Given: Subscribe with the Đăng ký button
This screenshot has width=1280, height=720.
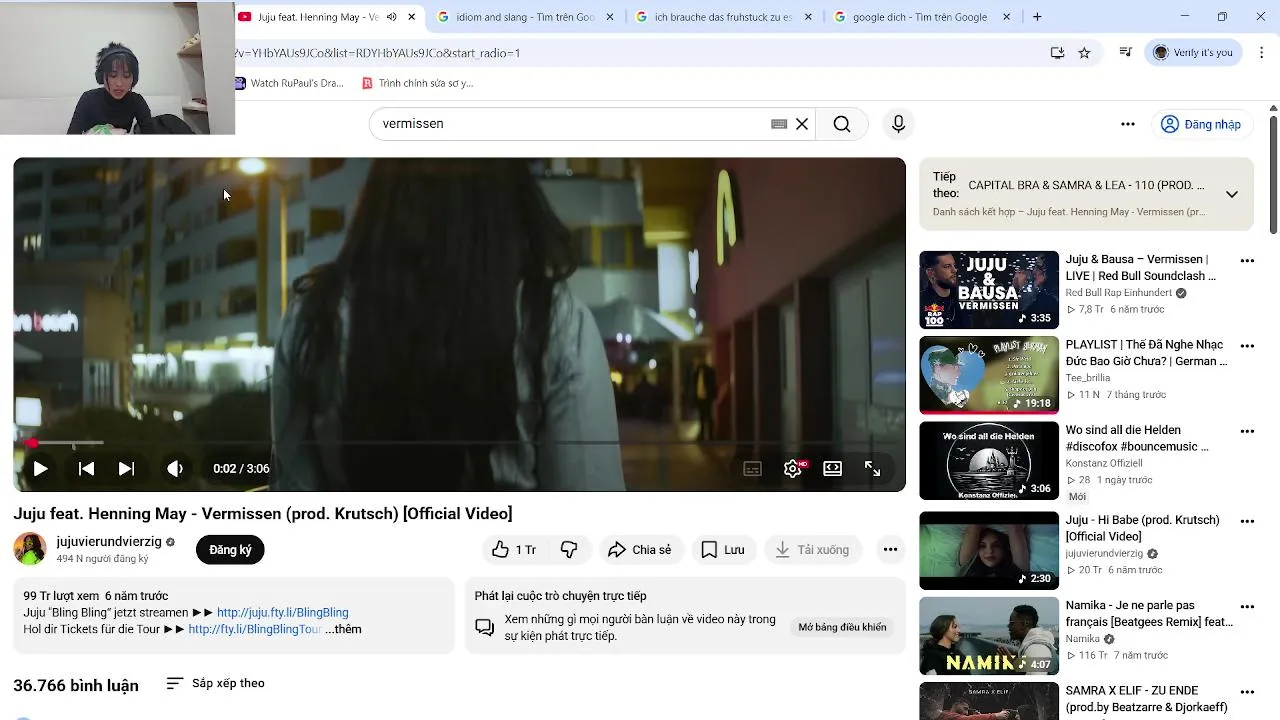Looking at the screenshot, I should (x=230, y=550).
